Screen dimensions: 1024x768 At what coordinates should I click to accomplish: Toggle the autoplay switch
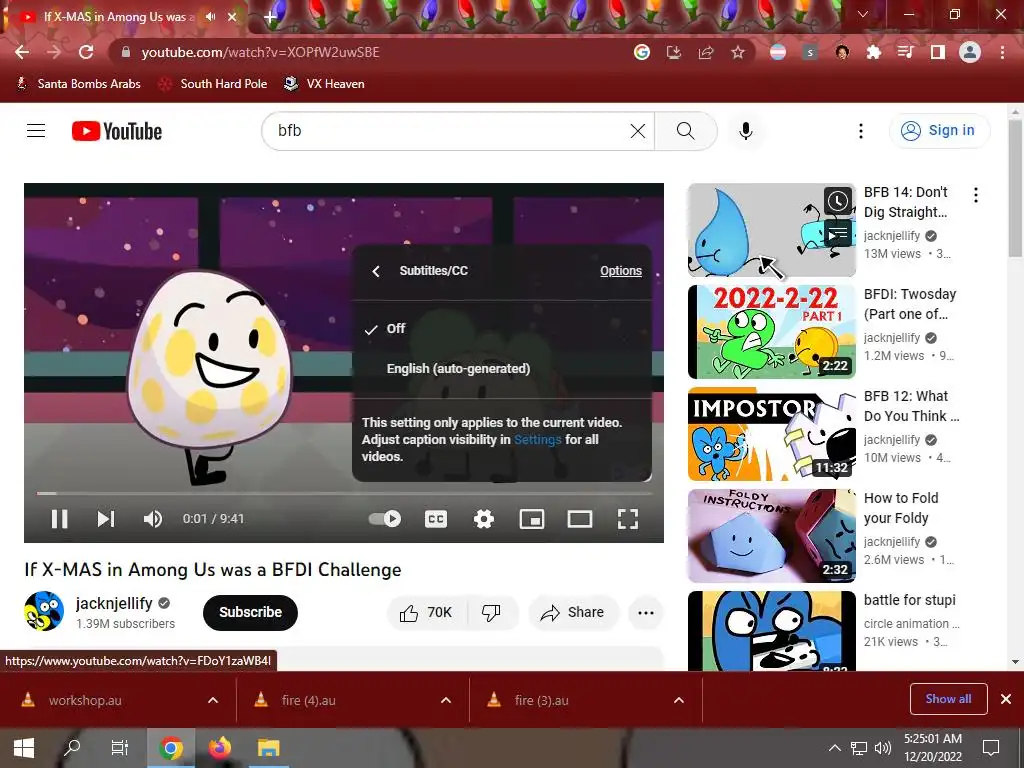tap(385, 519)
